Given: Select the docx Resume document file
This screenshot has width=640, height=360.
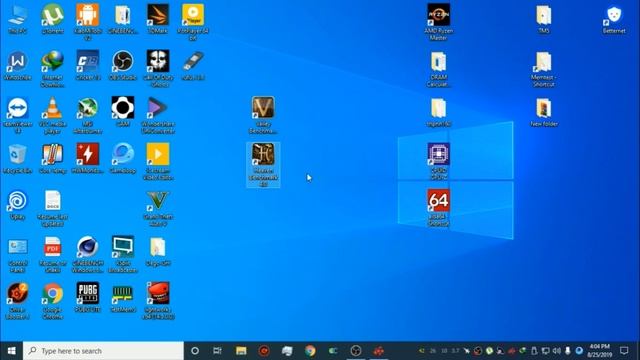Looking at the screenshot, I should point(53,209).
